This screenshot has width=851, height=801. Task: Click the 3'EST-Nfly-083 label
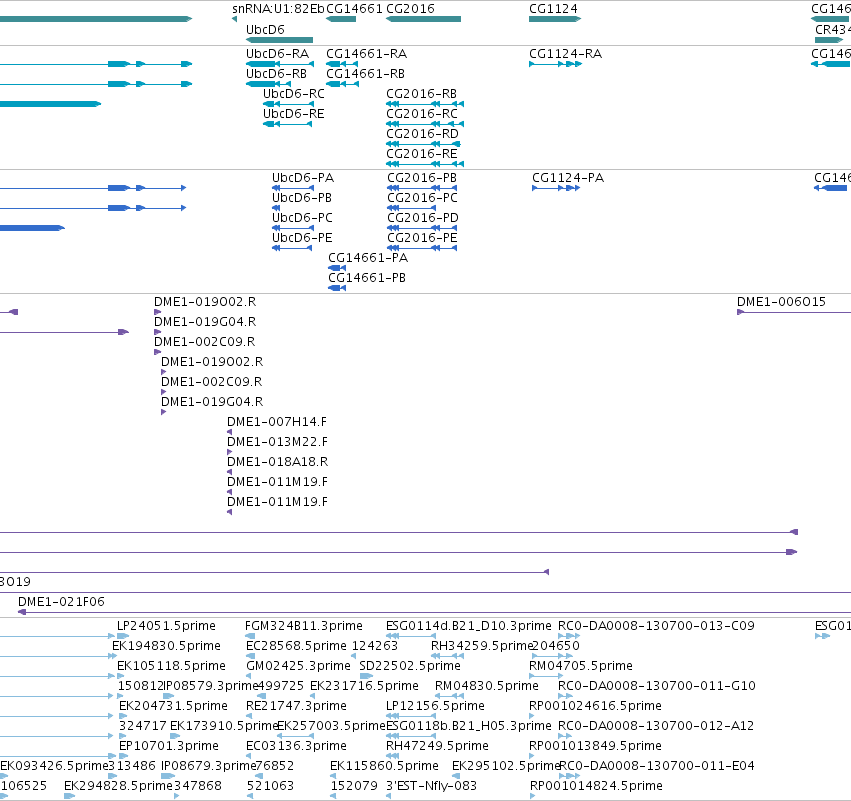click(x=431, y=786)
